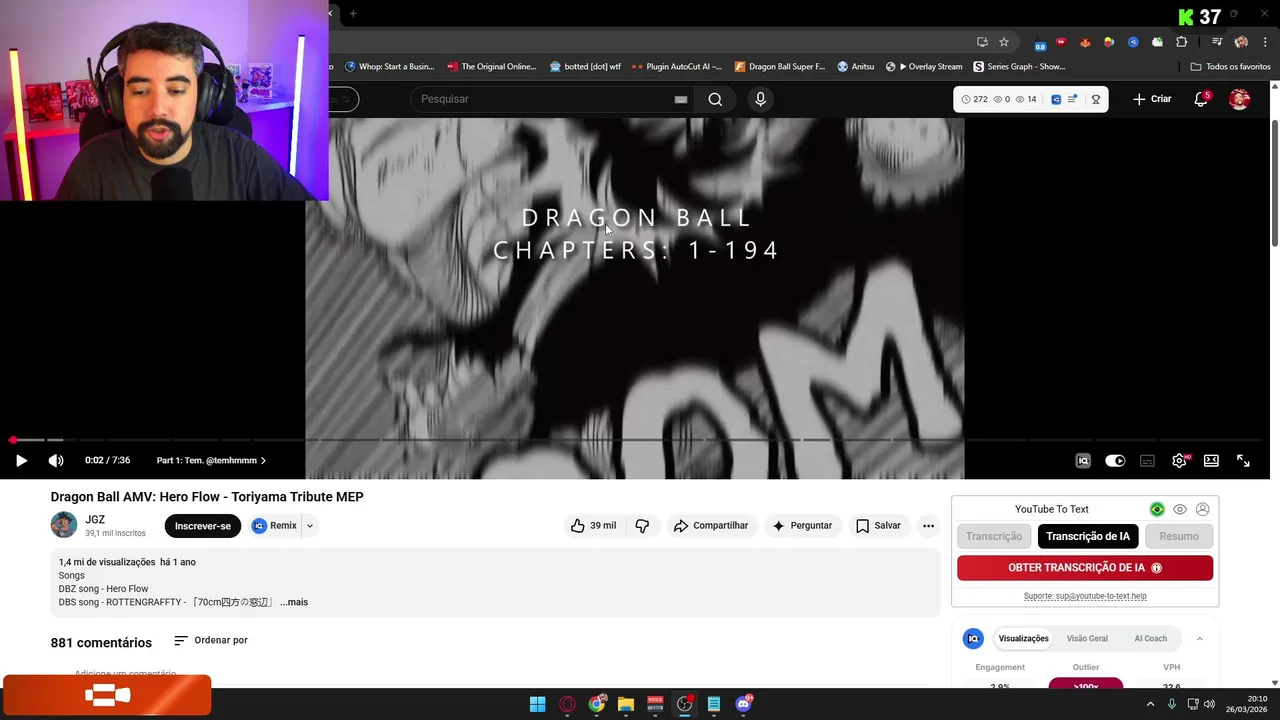Select the Visualizações tab
The width and height of the screenshot is (1280, 720).
(1023, 638)
